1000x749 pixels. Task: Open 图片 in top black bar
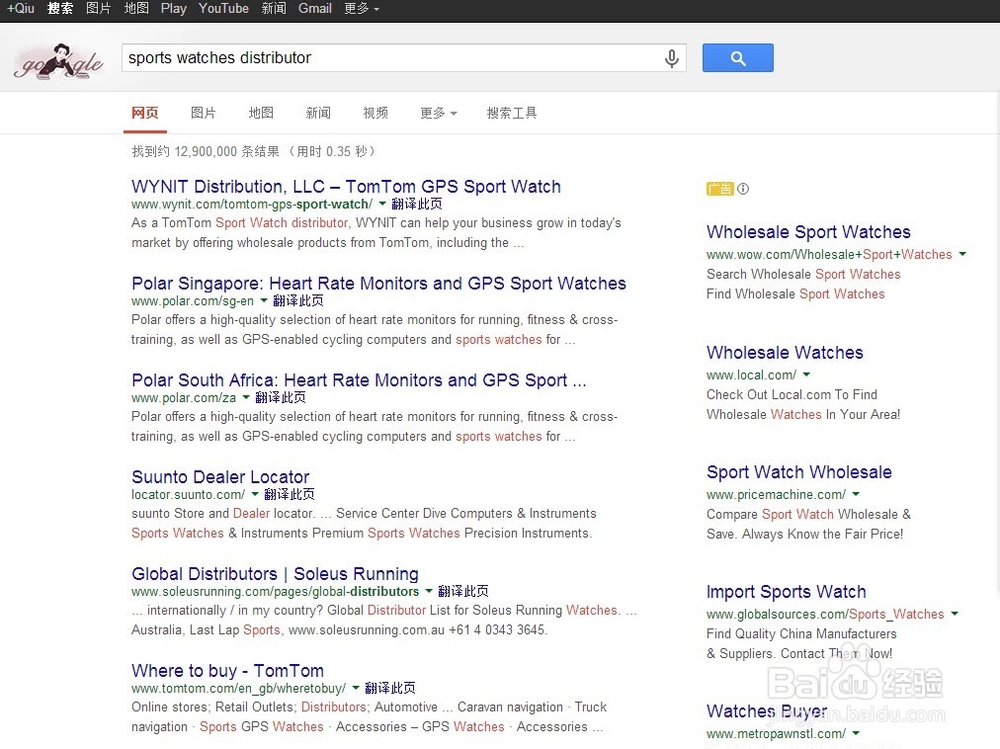[x=98, y=8]
